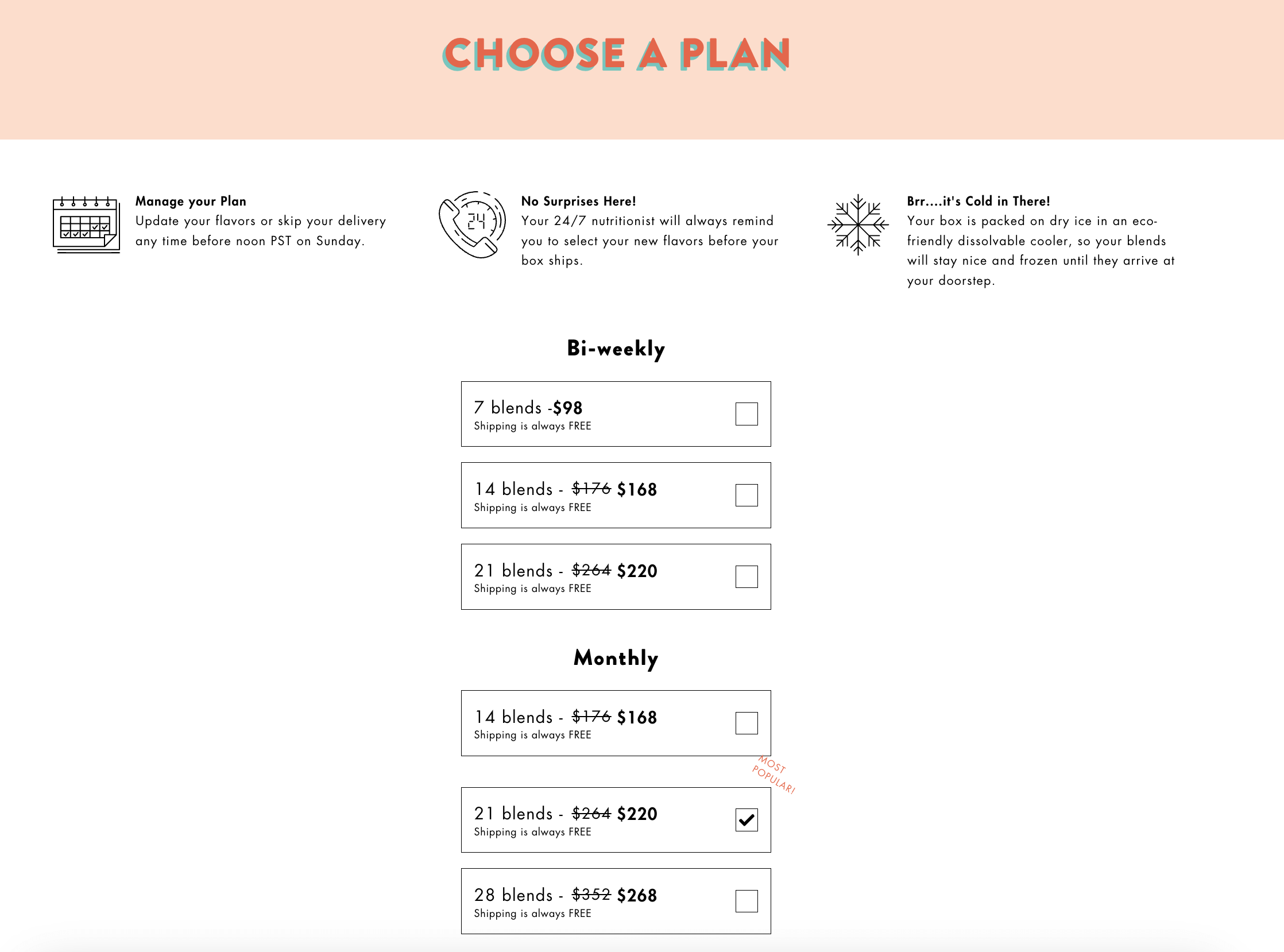Image resolution: width=1284 pixels, height=952 pixels.
Task: Click the Manage your Plan heading
Action: coord(191,201)
